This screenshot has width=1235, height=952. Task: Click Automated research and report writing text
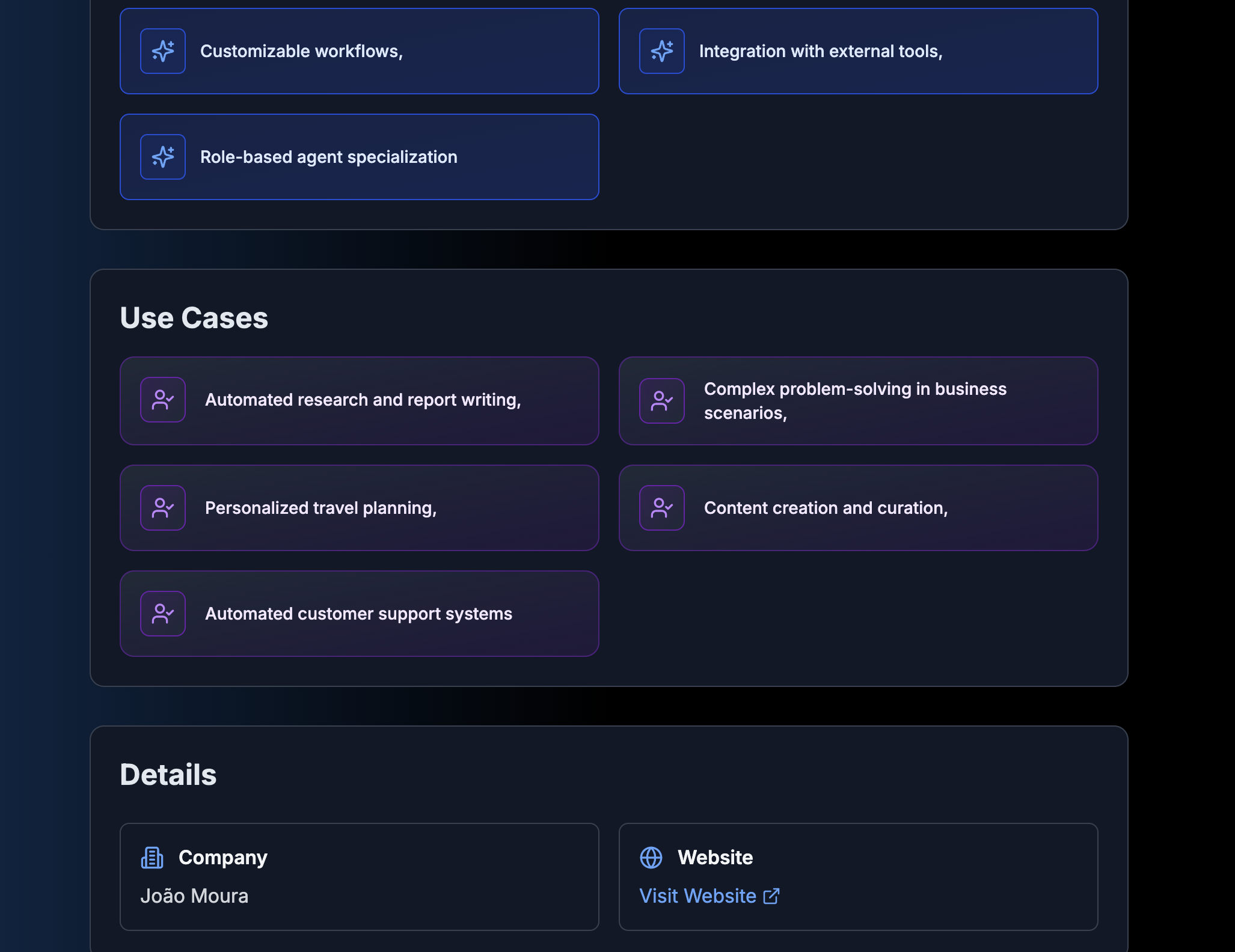[x=363, y=400]
